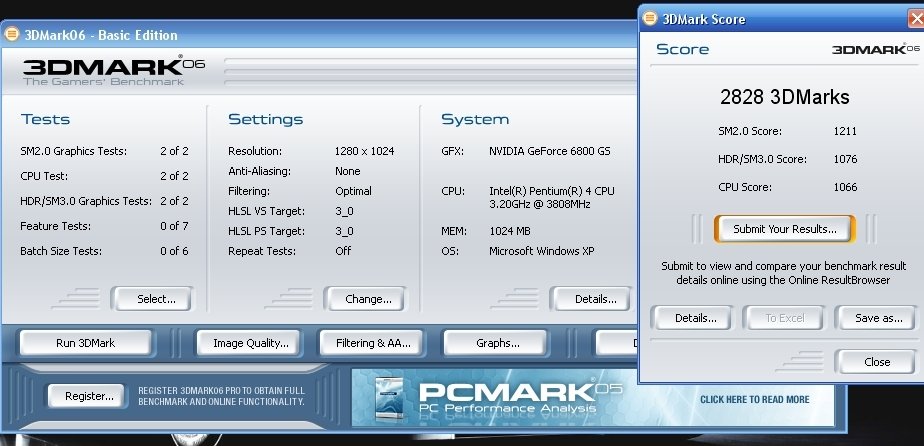Viewport: 924px width, 446px height.
Task: Start the benchmark with Run 3DMark
Action: point(85,343)
